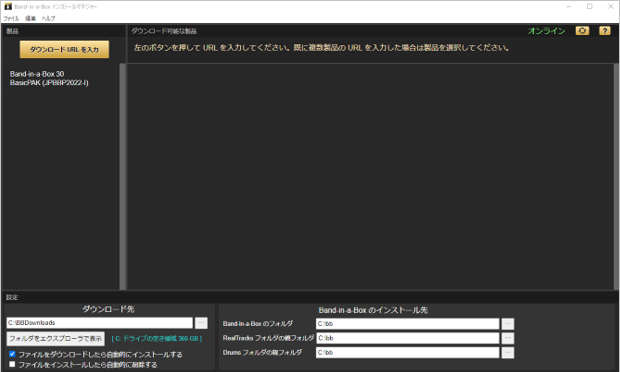
Task: Open help with the question mark icon
Action: [x=605, y=31]
